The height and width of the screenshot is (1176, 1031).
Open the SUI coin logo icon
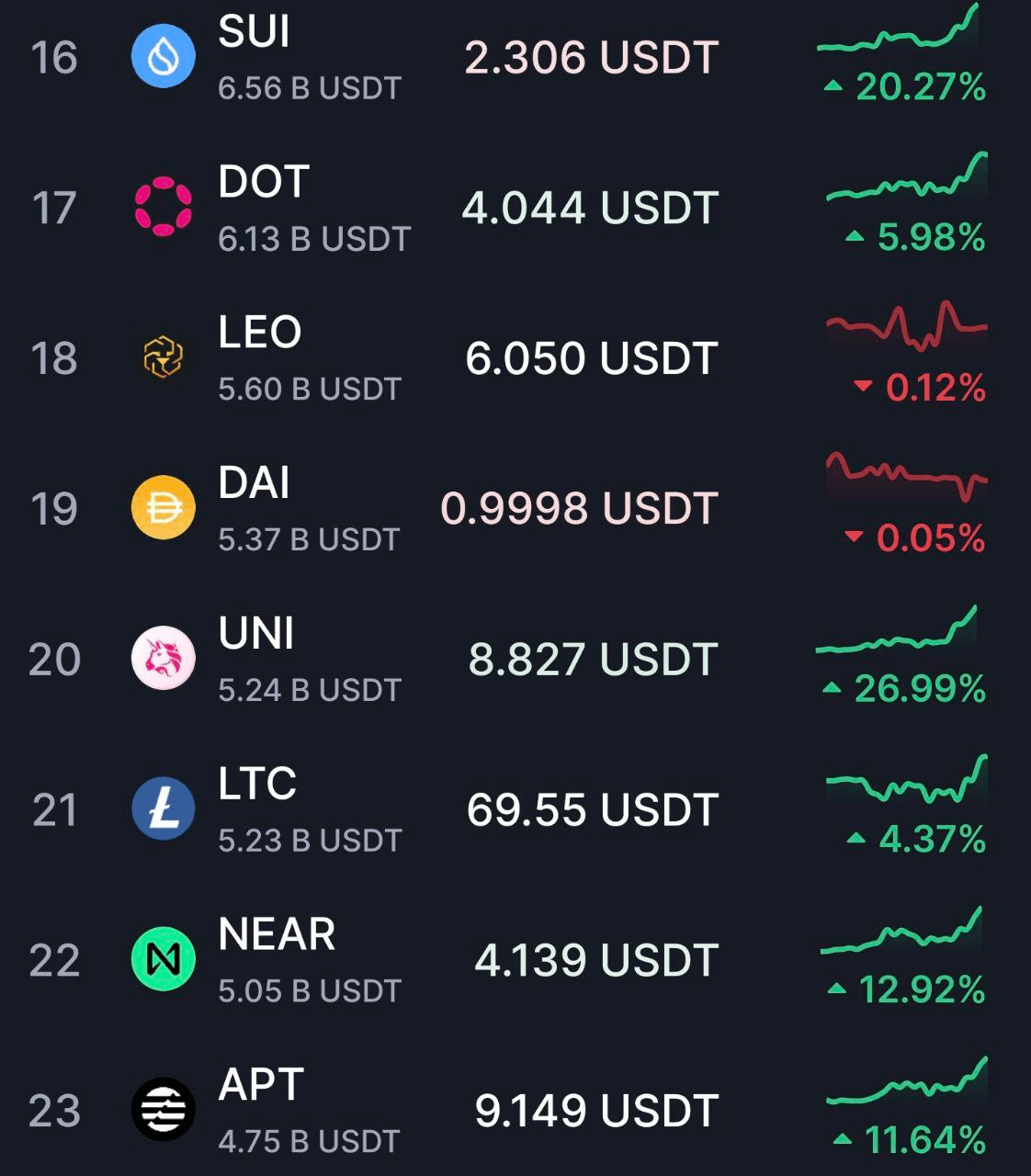164,57
